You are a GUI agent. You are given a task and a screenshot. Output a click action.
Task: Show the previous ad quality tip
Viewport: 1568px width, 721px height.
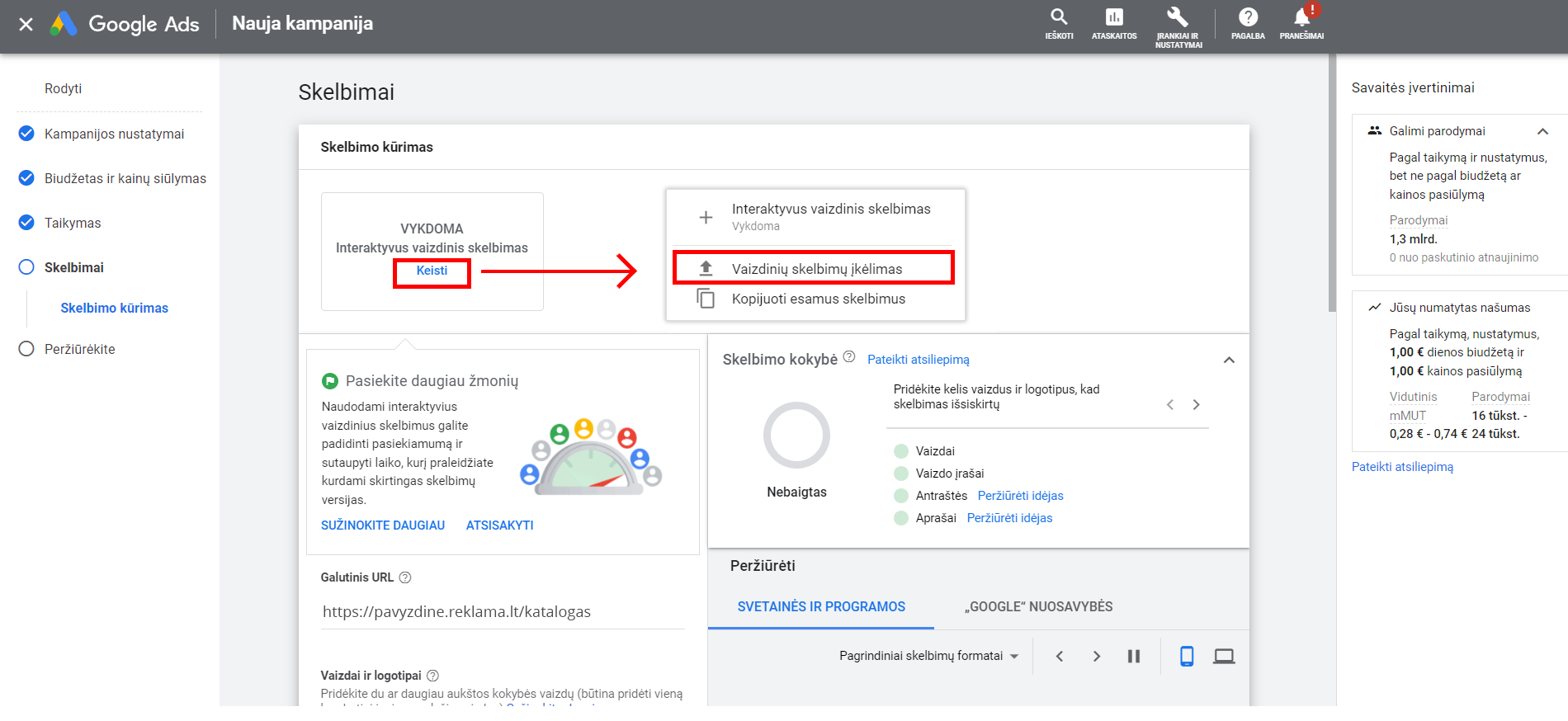(x=1170, y=404)
